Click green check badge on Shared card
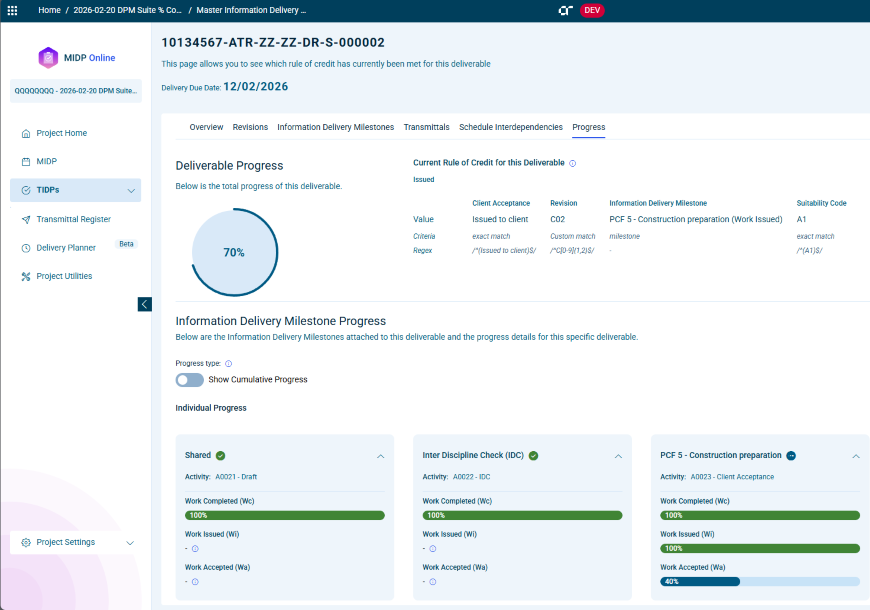The image size is (870, 610). (x=220, y=456)
